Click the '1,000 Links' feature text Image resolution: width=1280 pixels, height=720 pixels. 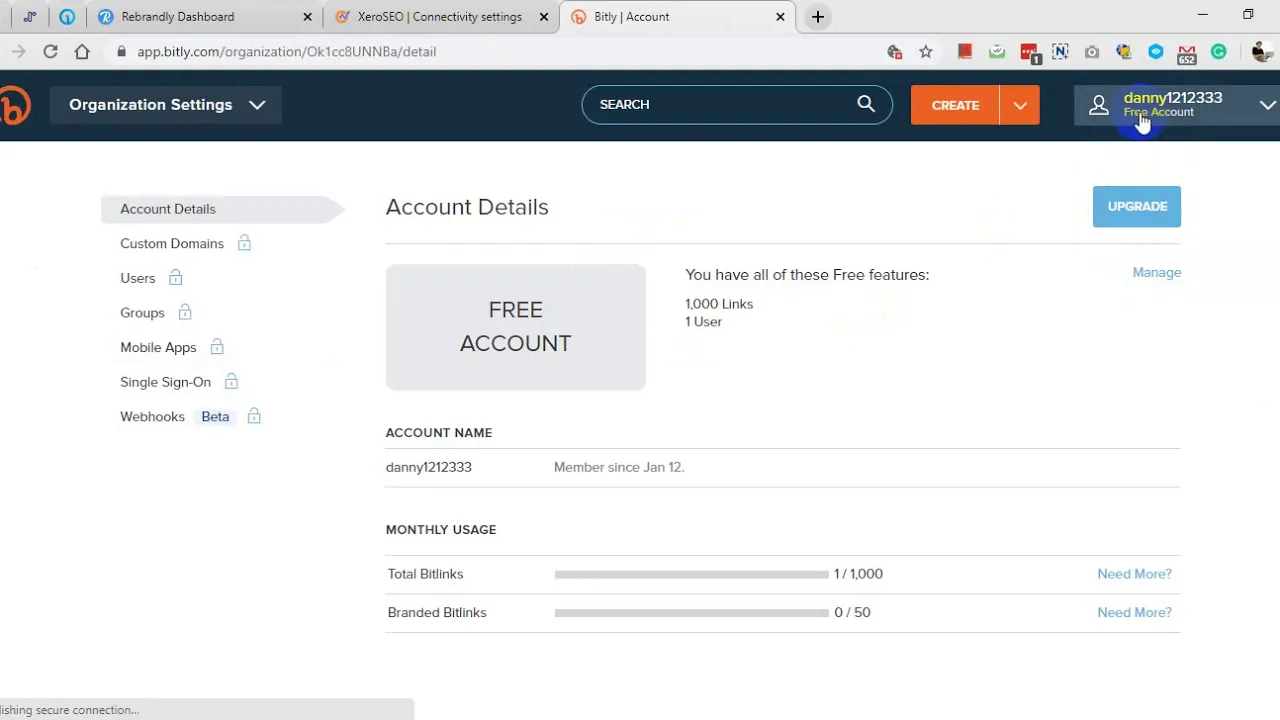[x=719, y=304]
